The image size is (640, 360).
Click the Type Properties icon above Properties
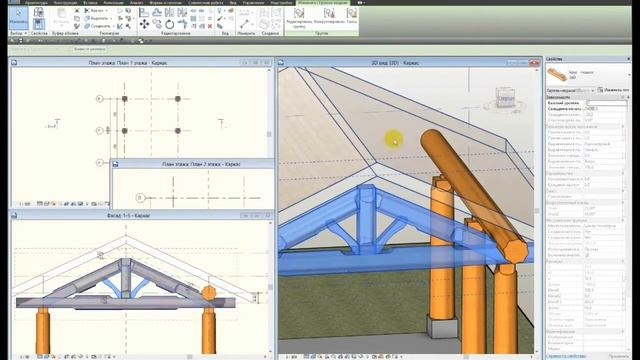(39, 12)
